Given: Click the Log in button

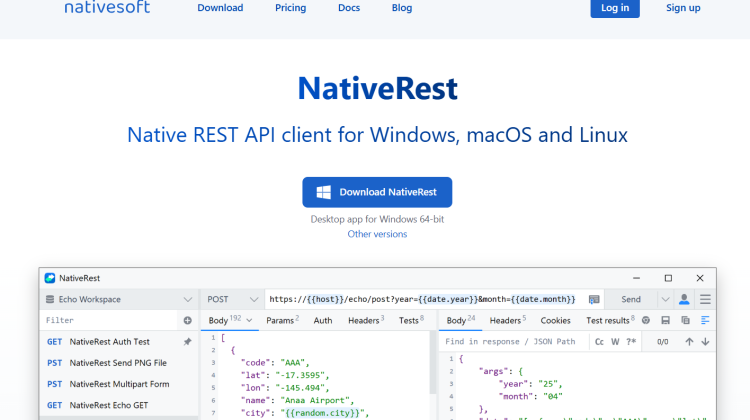Looking at the screenshot, I should coord(615,8).
